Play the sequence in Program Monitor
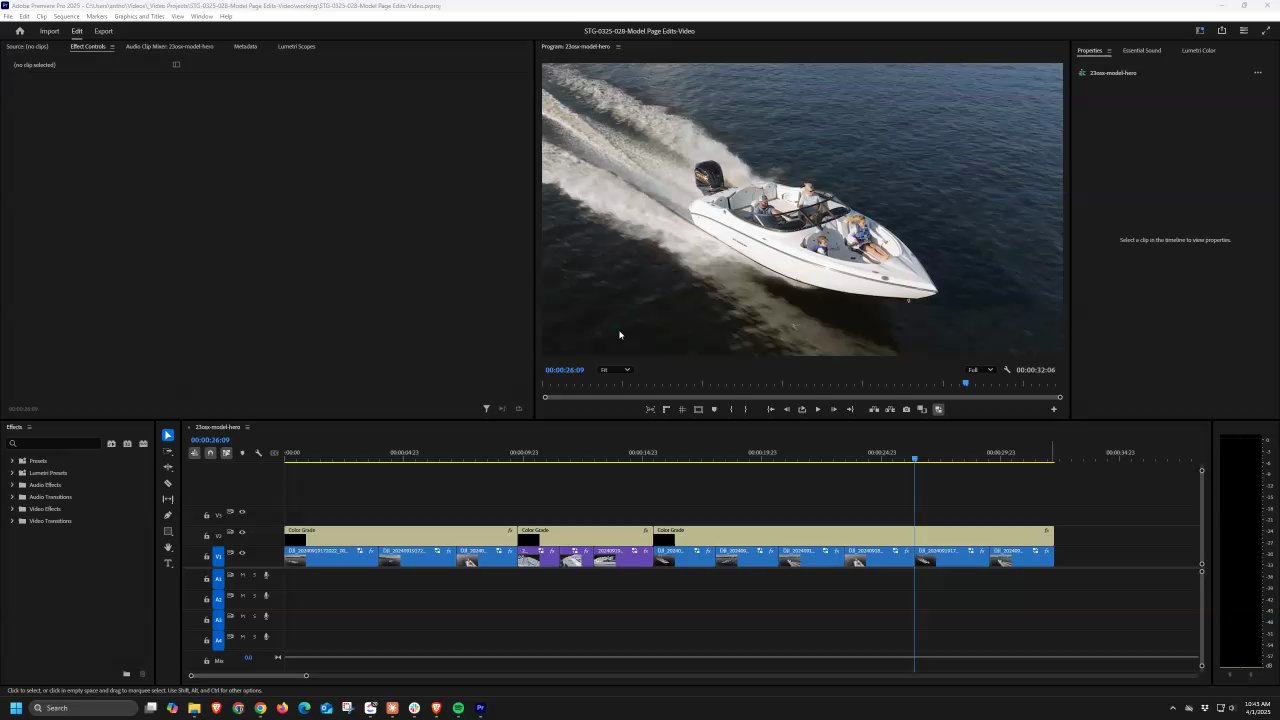The image size is (1280, 720). [x=818, y=409]
